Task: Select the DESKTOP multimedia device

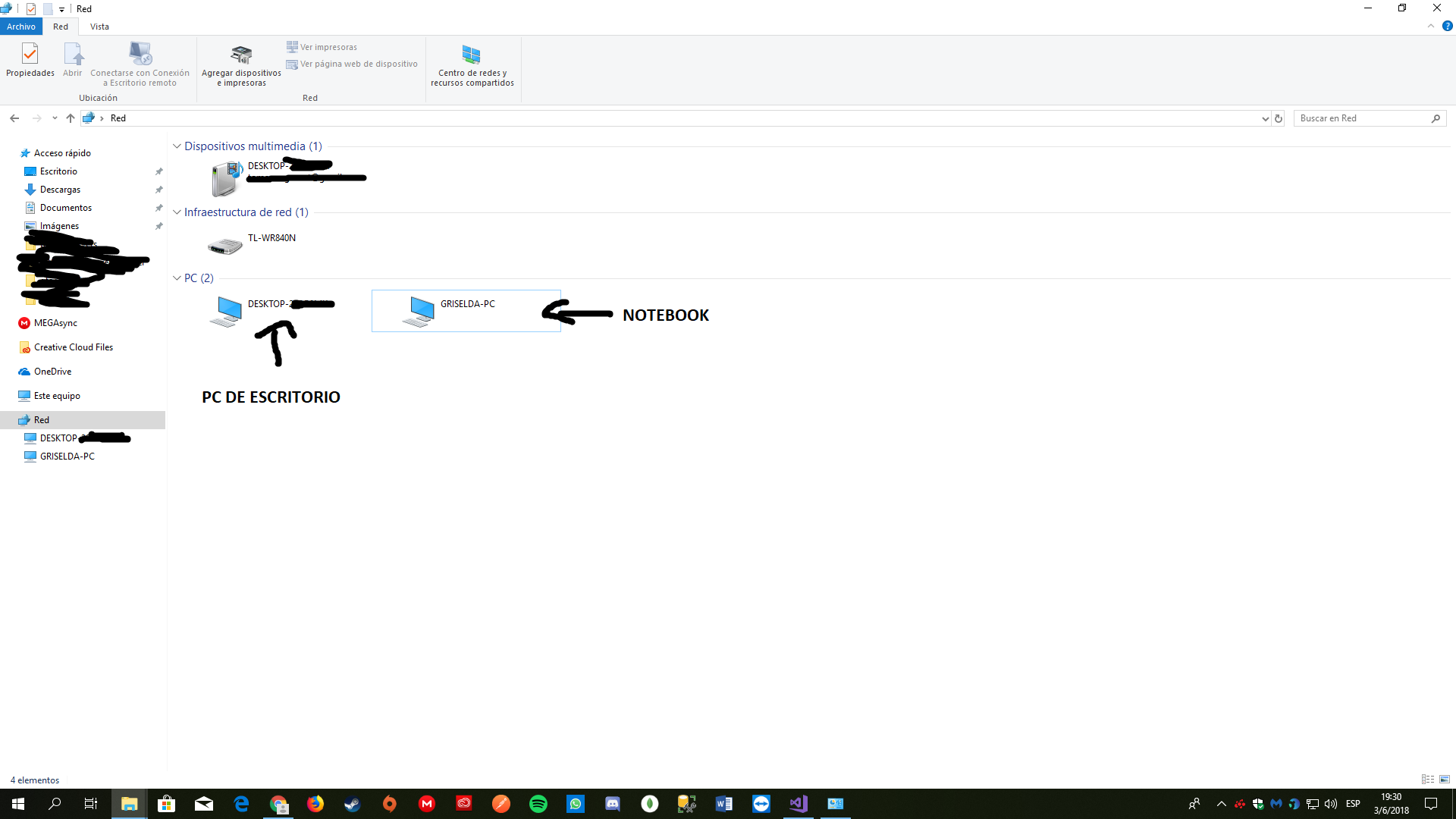Action: click(x=288, y=178)
